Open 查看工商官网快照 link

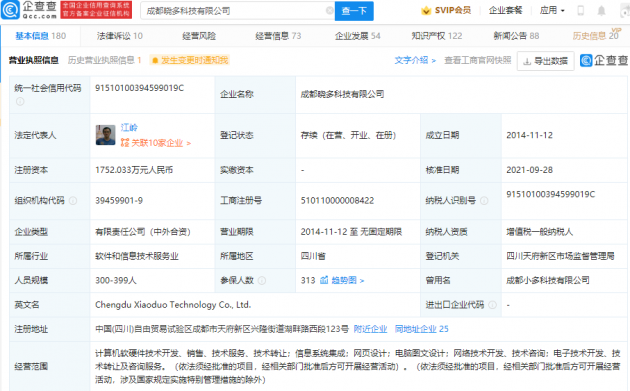478,60
